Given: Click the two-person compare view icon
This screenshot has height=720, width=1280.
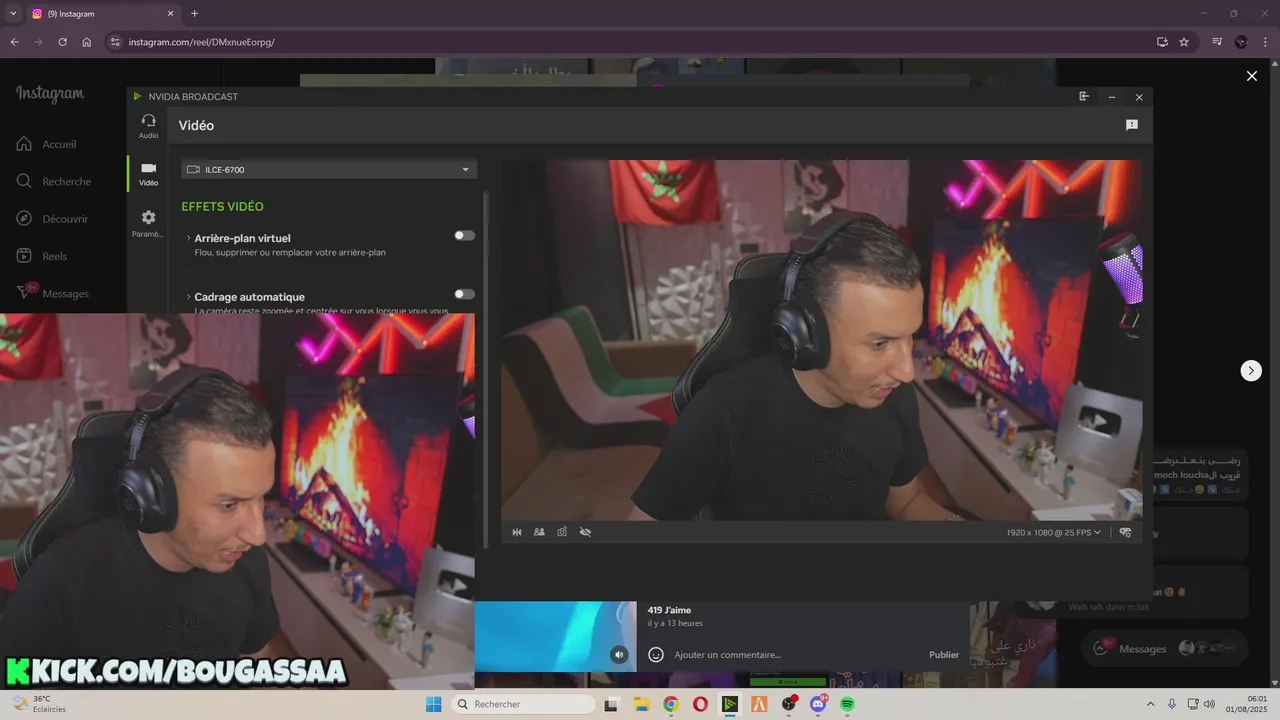Looking at the screenshot, I should coord(539,532).
